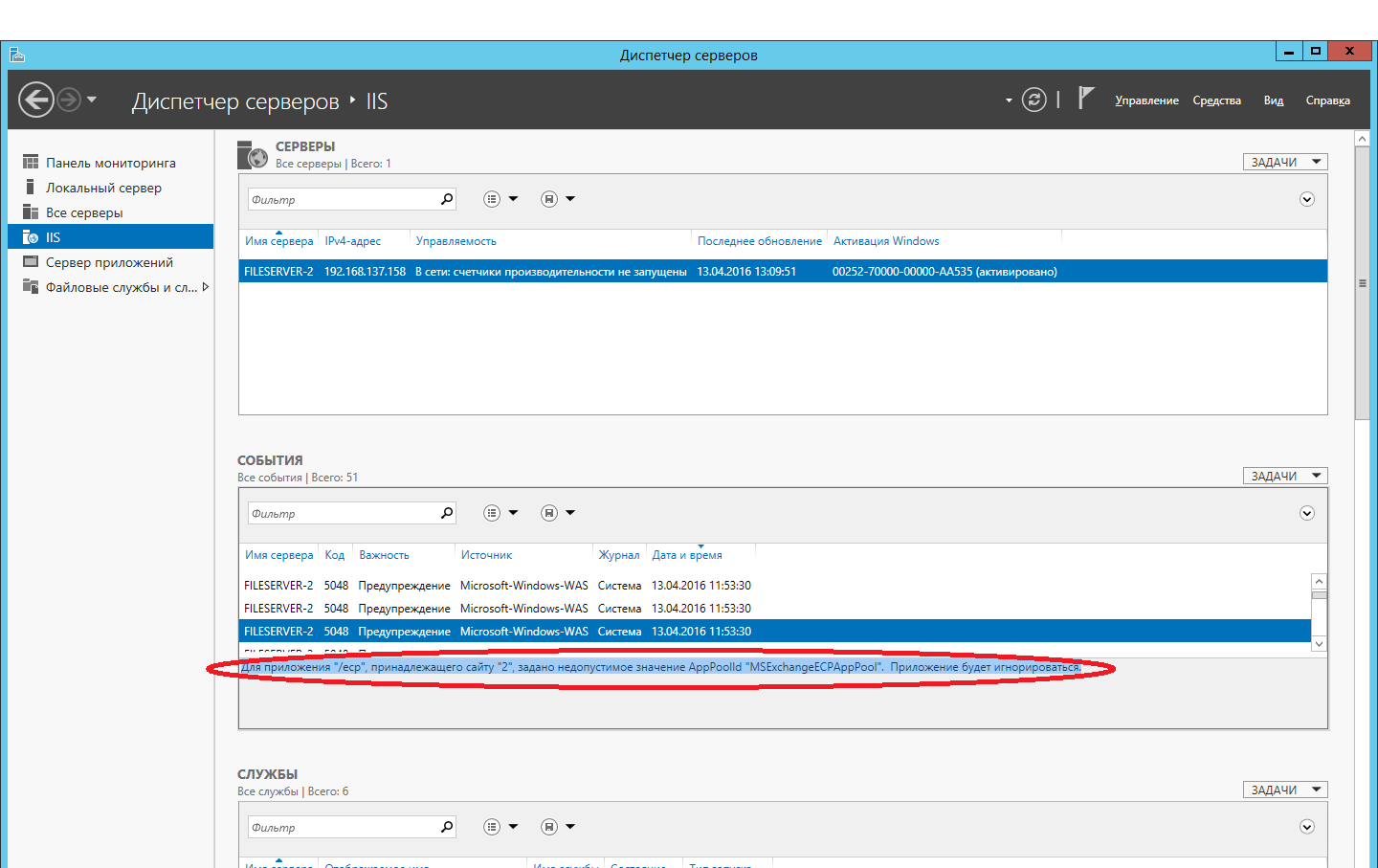Image resolution: width=1378 pixels, height=868 pixels.
Task: Click the main page scroll-up arrow
Action: [1363, 139]
